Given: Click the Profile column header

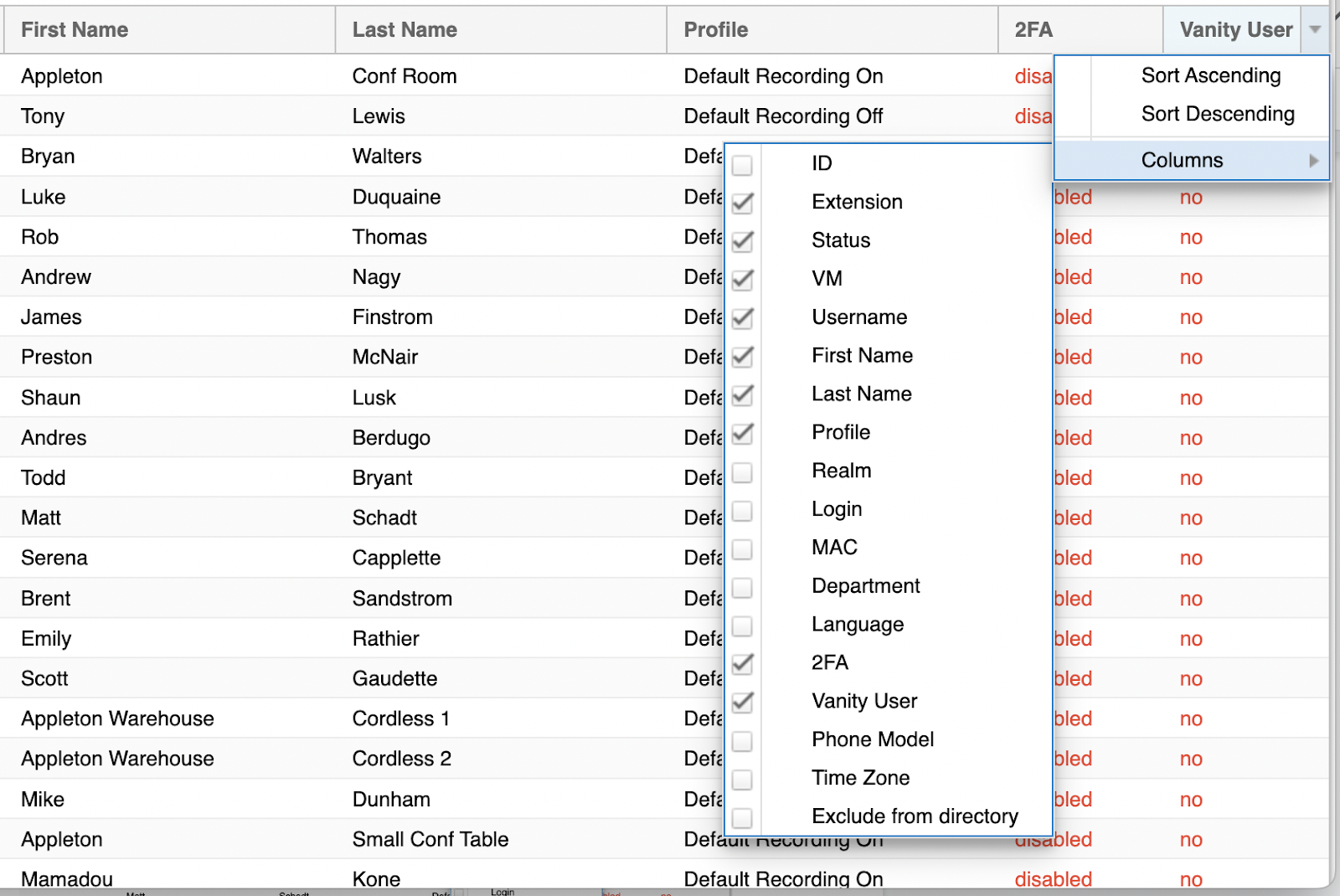Looking at the screenshot, I should point(714,29).
